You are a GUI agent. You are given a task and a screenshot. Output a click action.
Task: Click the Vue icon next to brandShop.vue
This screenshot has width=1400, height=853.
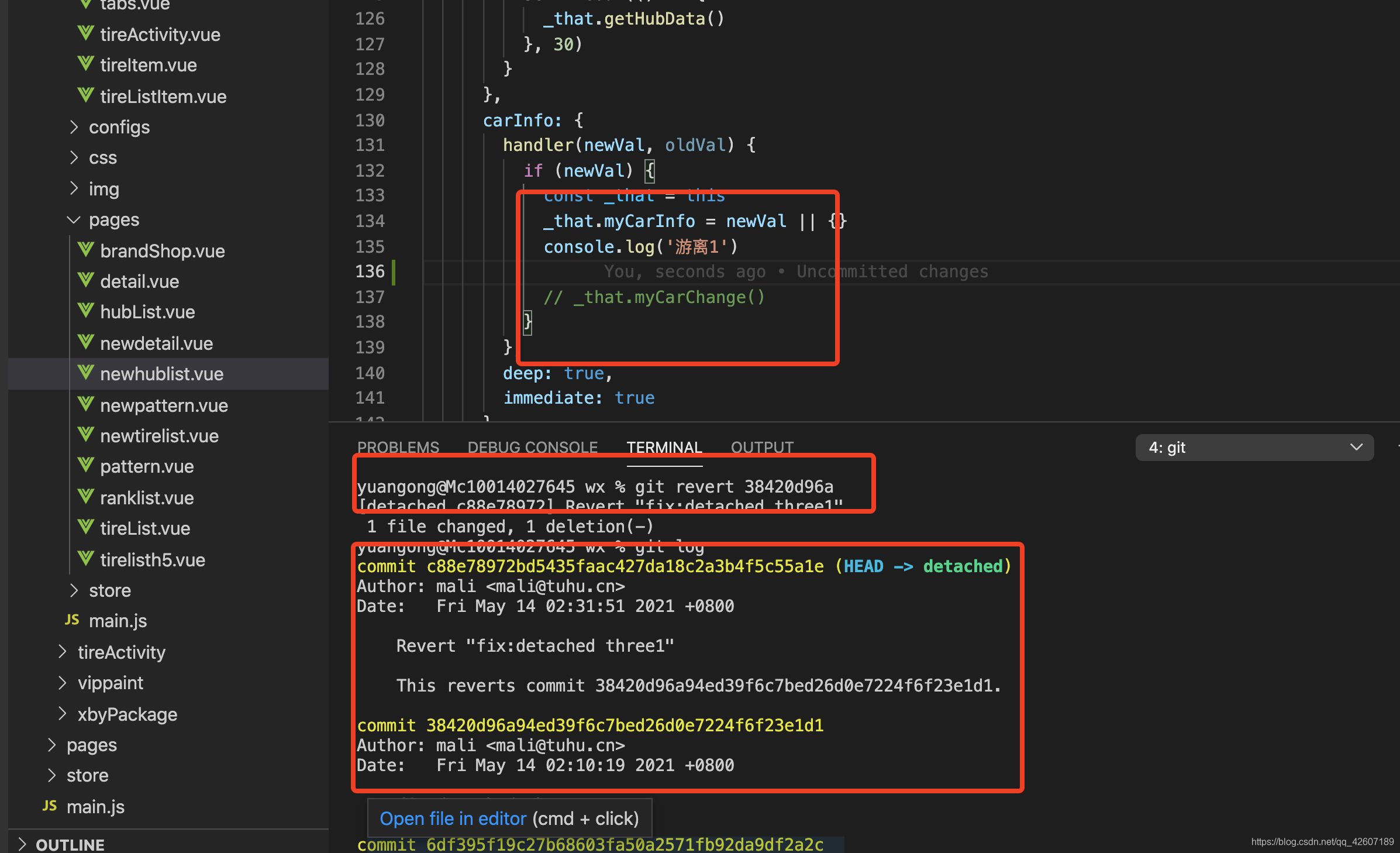point(86,250)
